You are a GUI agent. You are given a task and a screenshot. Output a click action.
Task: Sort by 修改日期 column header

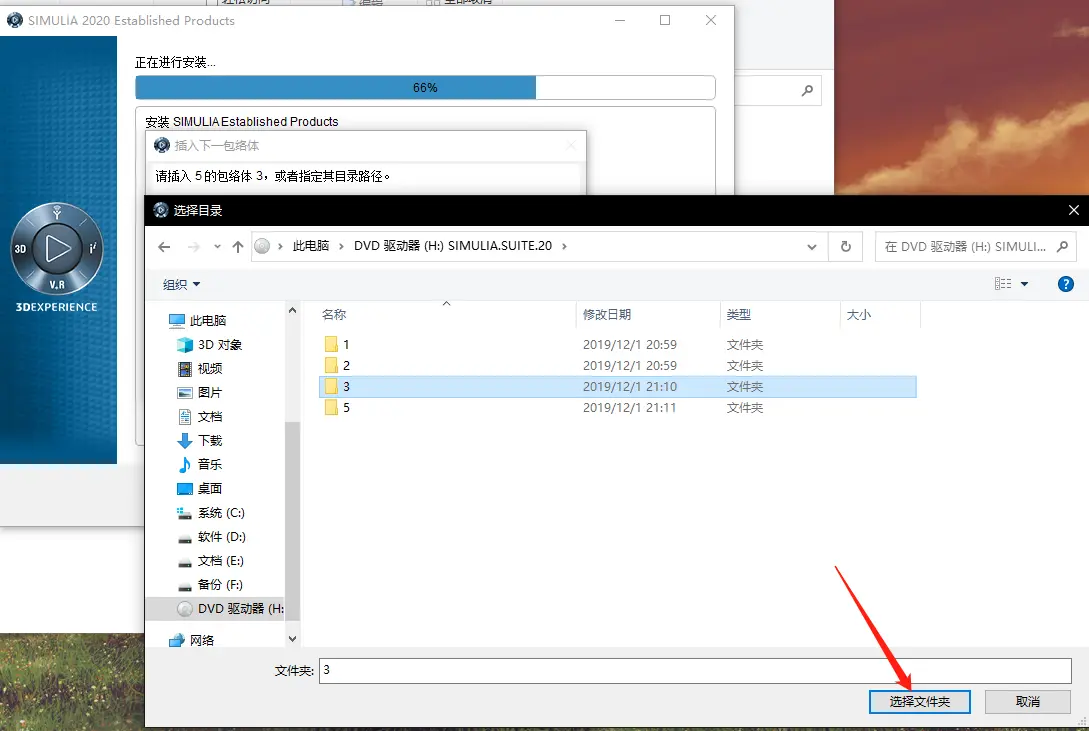tap(607, 314)
